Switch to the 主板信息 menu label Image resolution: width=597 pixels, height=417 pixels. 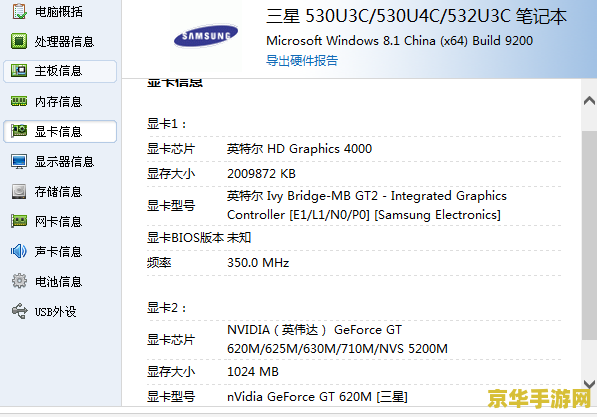click(58, 71)
